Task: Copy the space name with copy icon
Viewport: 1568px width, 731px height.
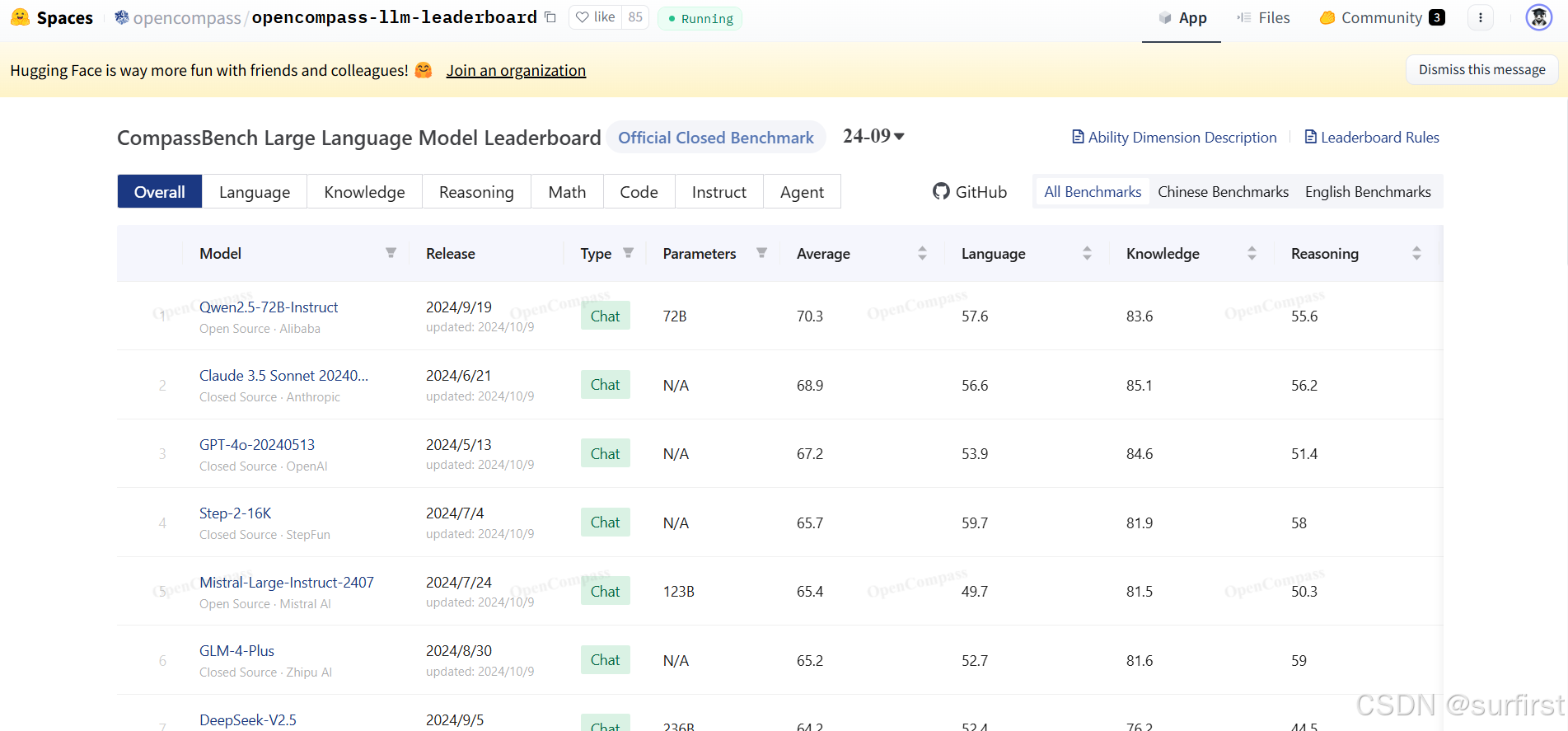Action: coord(551,17)
